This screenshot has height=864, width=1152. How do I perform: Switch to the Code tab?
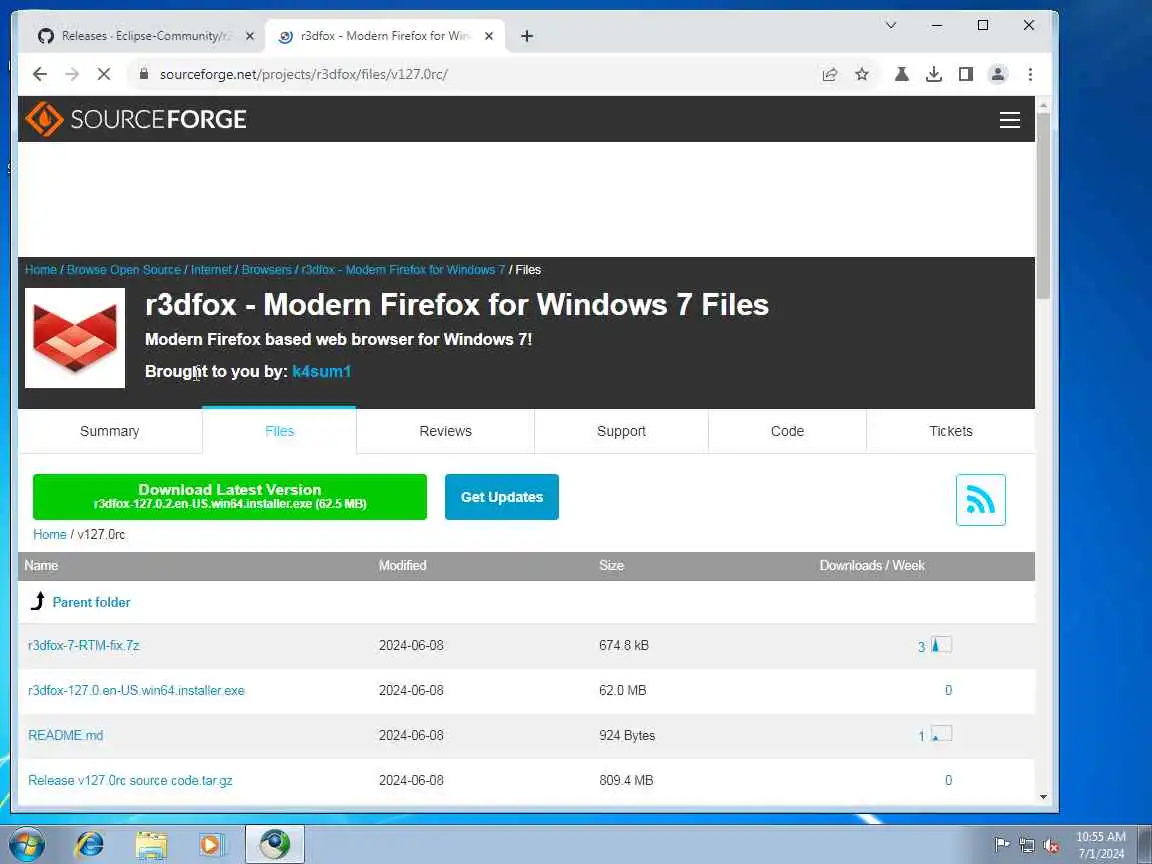(x=788, y=431)
